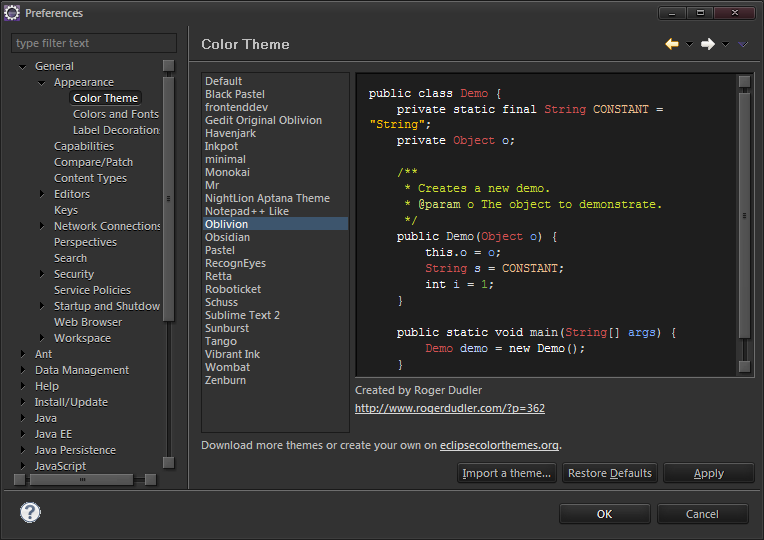Click the type filter text field
This screenshot has width=764, height=540.
(x=94, y=43)
